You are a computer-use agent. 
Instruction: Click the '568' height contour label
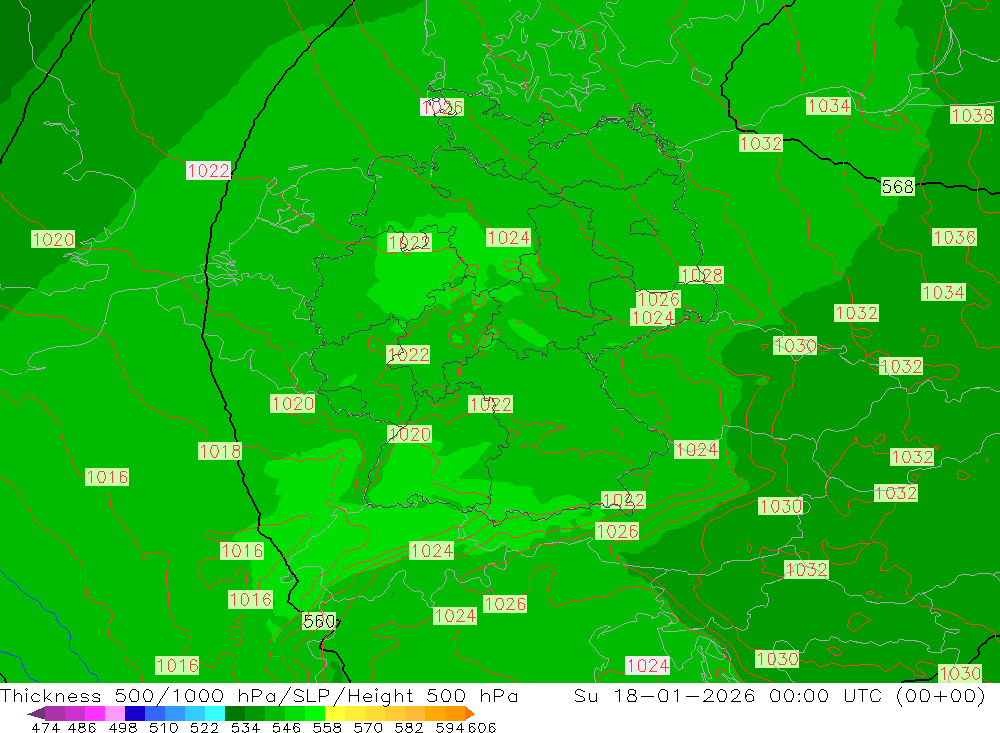[897, 187]
